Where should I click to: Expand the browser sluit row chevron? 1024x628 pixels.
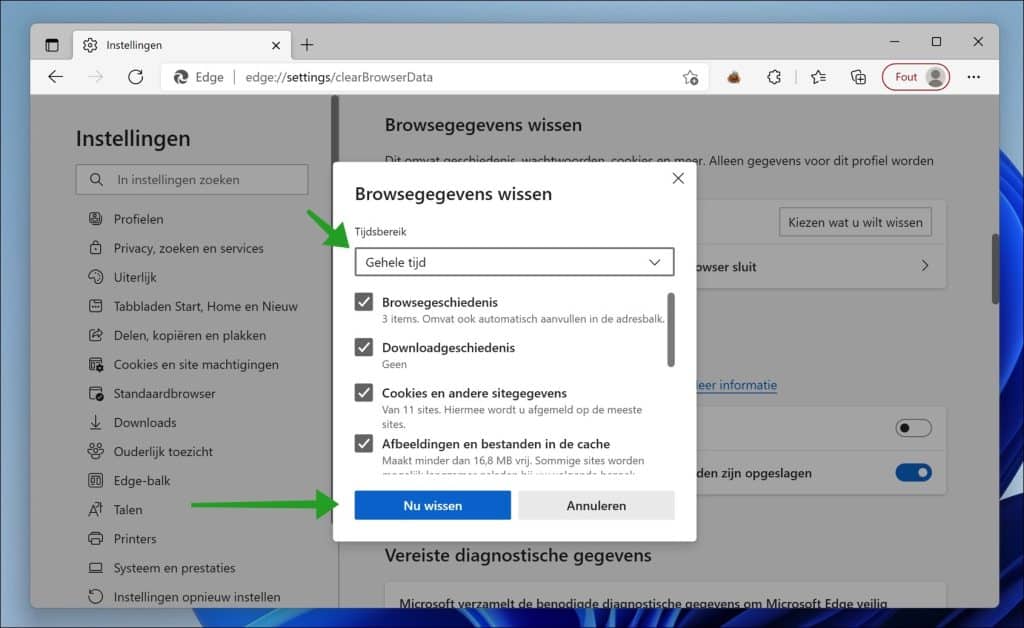click(x=925, y=266)
